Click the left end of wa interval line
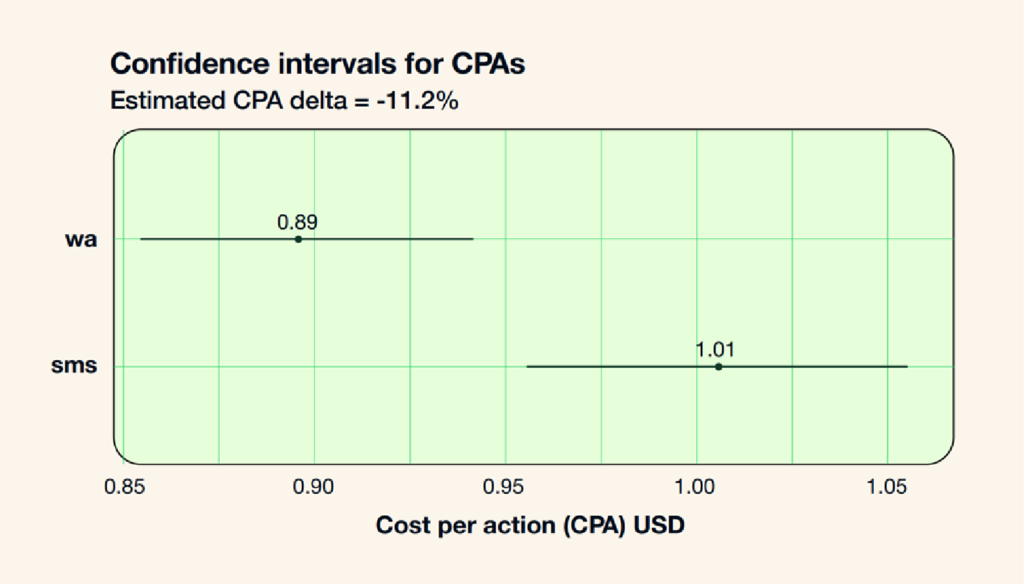Screen dimensions: 1024x584 142,239
